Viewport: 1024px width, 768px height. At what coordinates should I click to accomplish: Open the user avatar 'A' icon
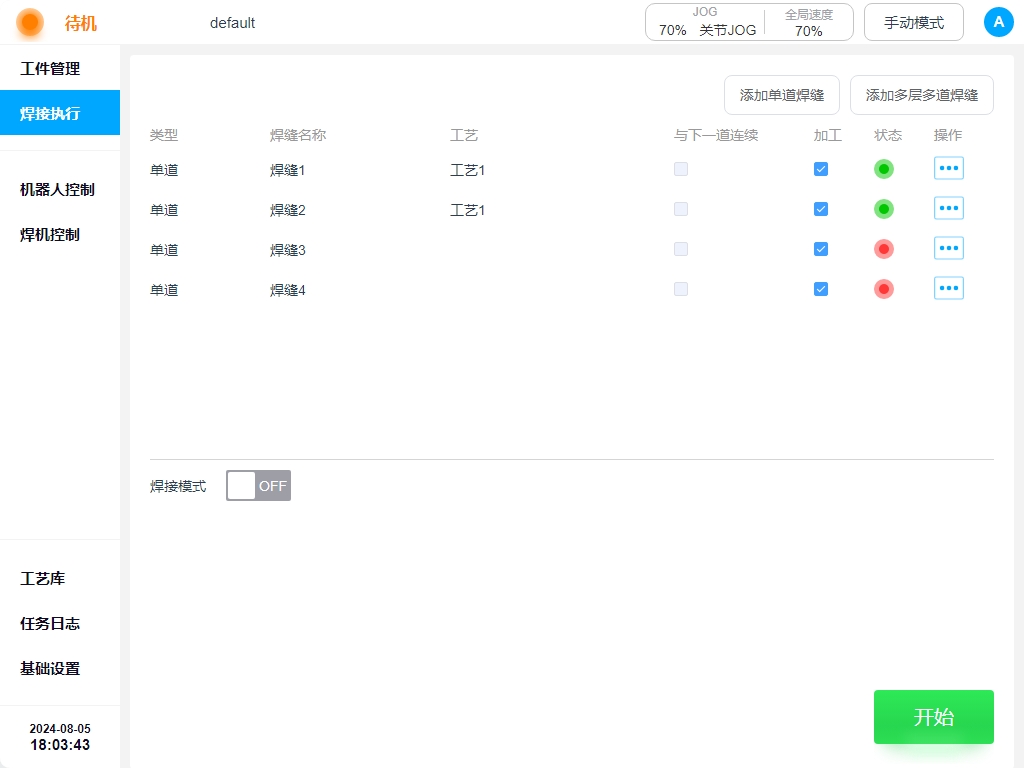998,22
